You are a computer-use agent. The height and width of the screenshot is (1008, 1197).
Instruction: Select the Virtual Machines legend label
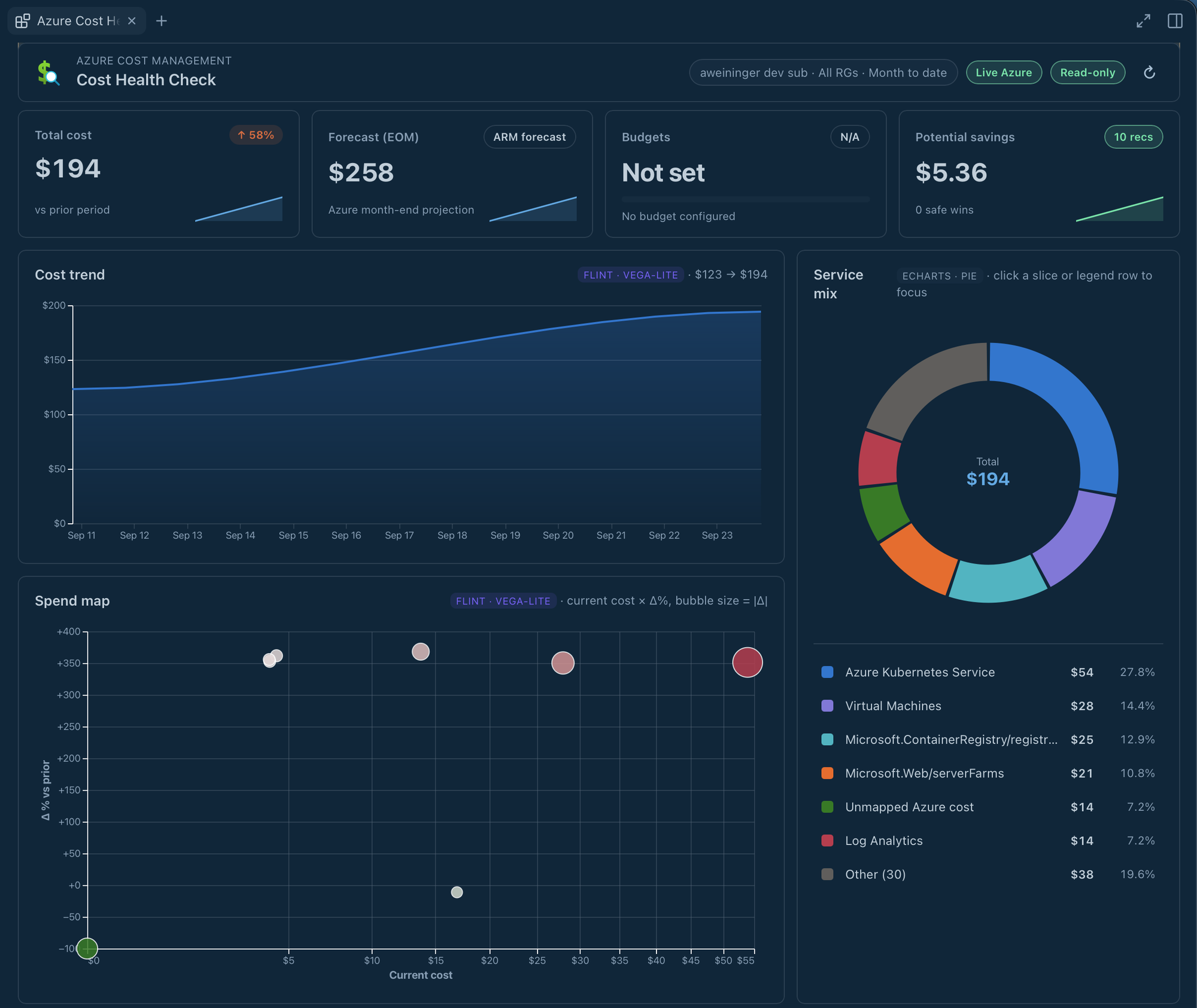(893, 706)
